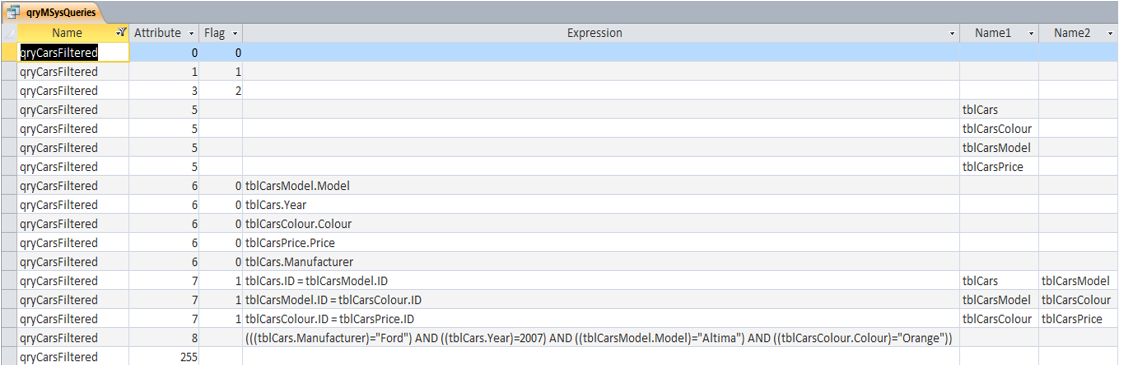Image resolution: width=1121 pixels, height=370 pixels.
Task: Click the tblCars.Manufacturer expression cell
Action: click(x=601, y=261)
